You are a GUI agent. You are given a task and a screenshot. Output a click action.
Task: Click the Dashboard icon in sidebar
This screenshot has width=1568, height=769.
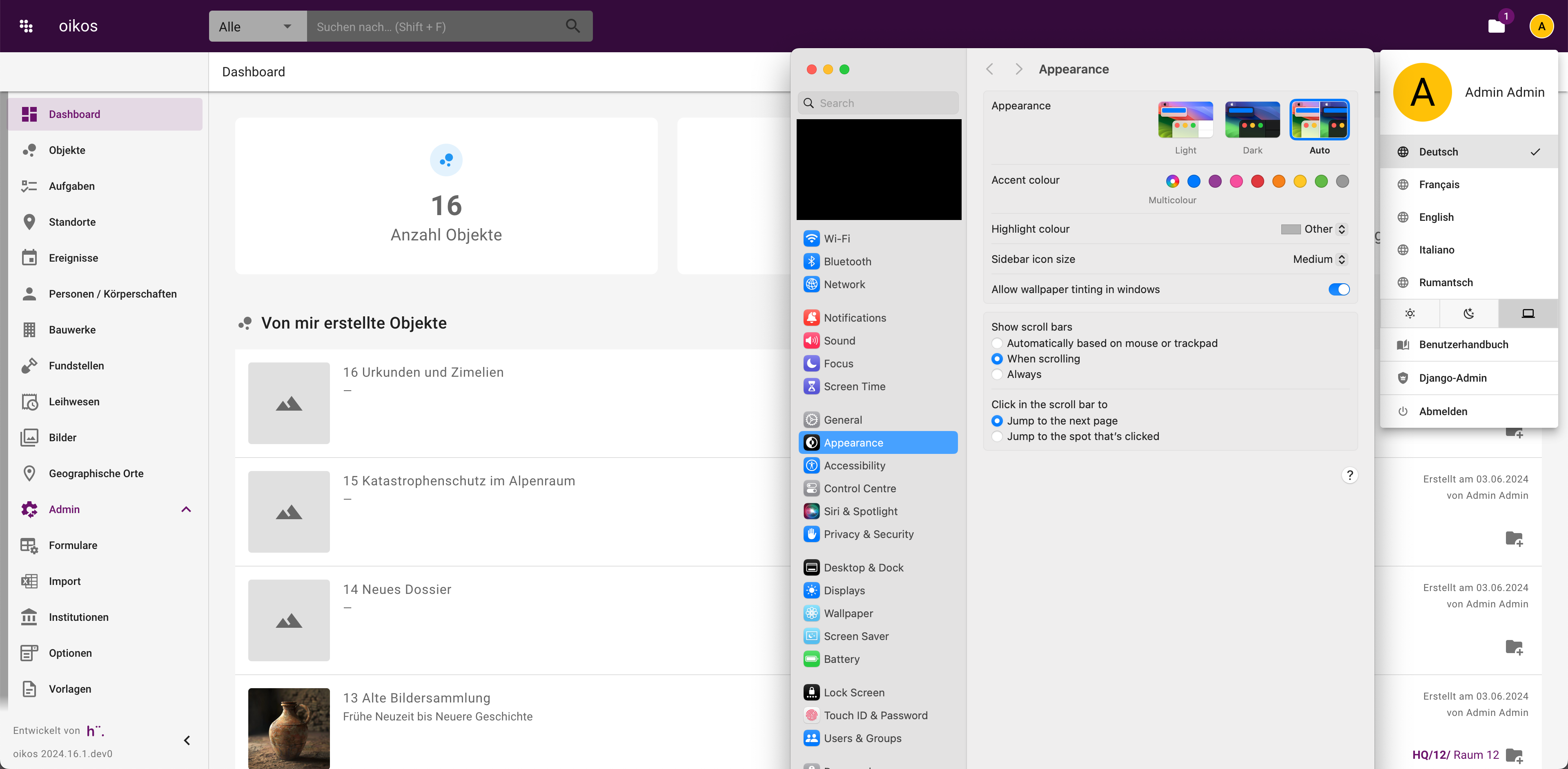(x=30, y=114)
